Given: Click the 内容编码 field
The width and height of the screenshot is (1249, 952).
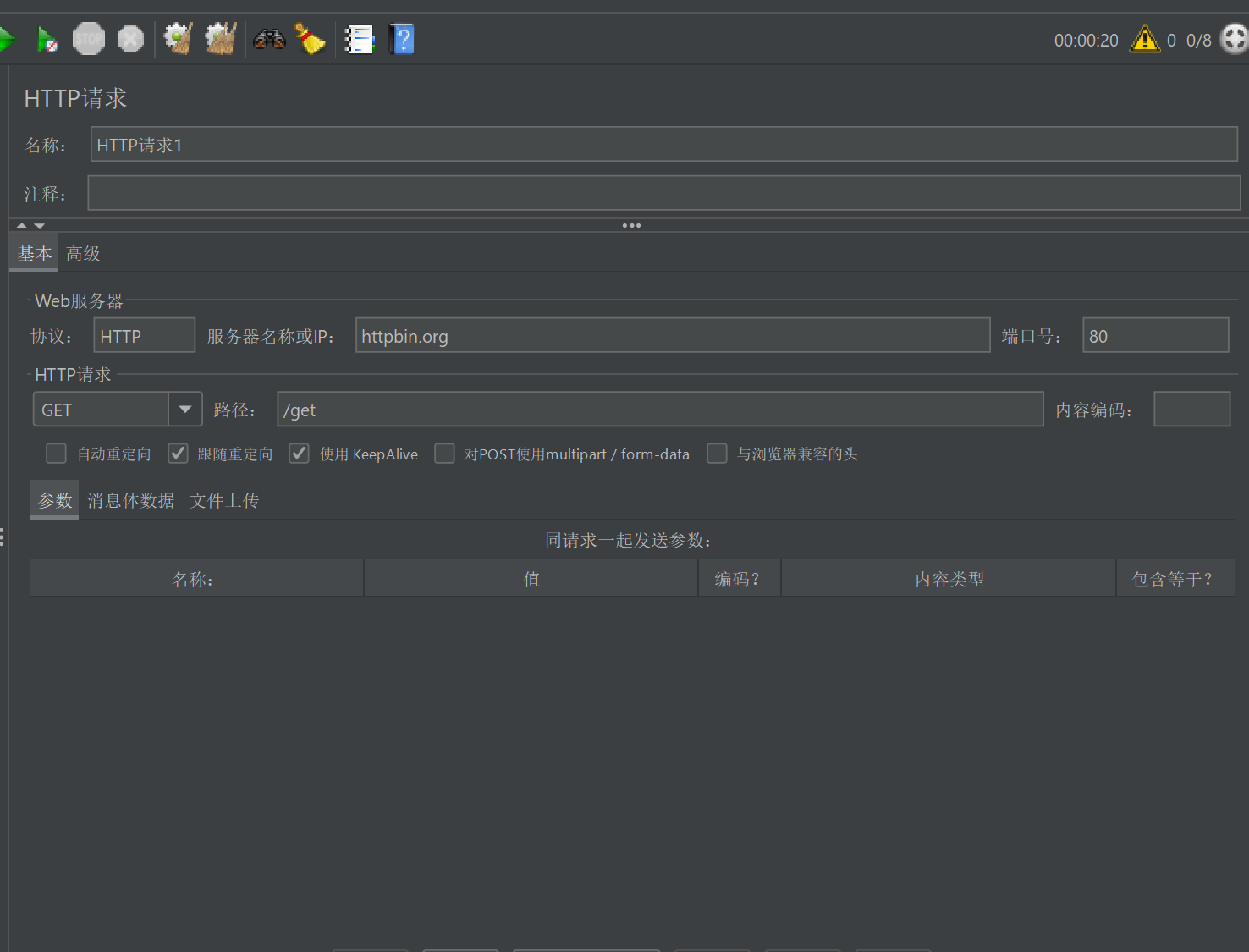Looking at the screenshot, I should (1192, 409).
